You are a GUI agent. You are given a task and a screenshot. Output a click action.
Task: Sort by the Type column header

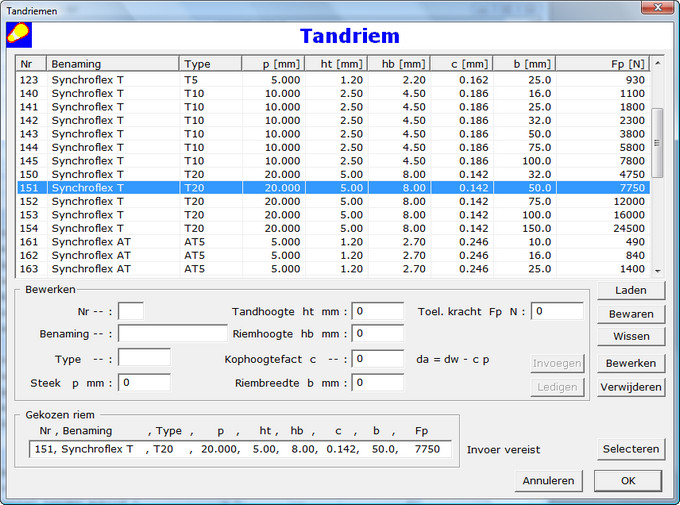pos(210,64)
